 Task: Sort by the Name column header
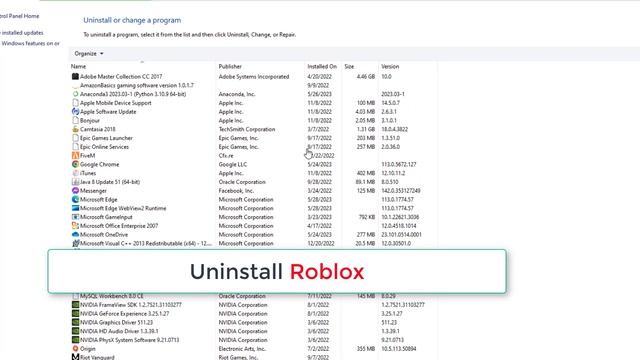tap(78, 66)
